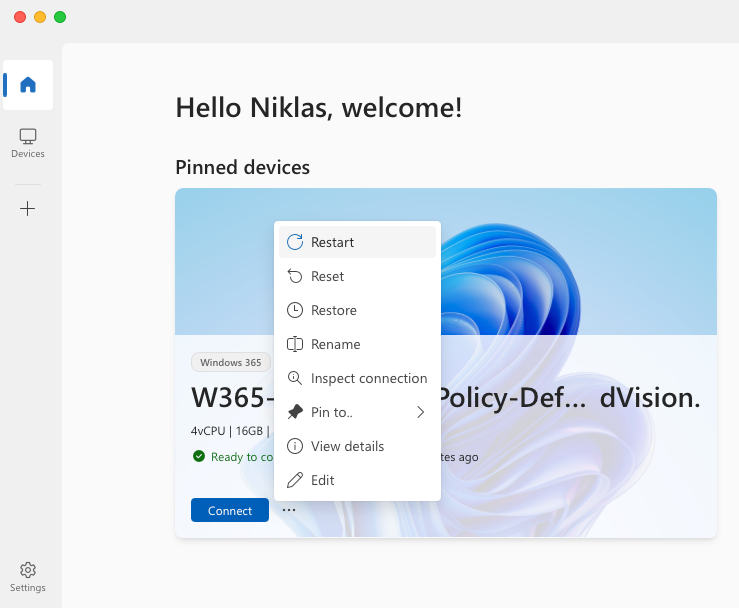
Task: Click the Pinned devices heading
Action: [242, 167]
